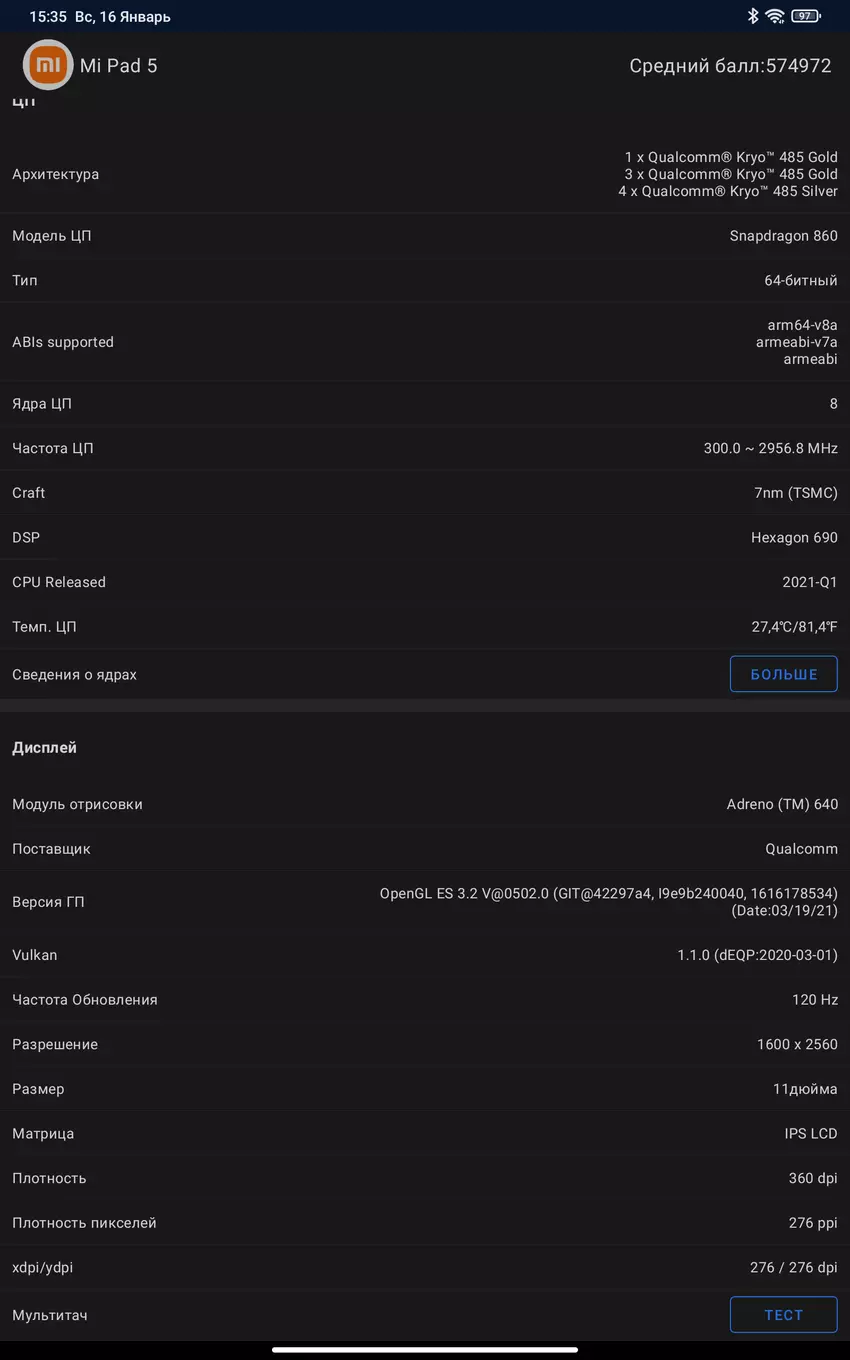Tap the clock time in status bar

pos(47,17)
